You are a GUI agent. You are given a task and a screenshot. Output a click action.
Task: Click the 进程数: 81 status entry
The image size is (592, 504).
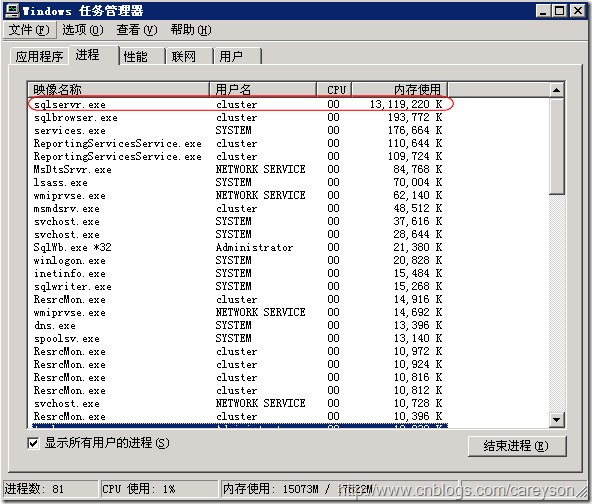(50, 489)
